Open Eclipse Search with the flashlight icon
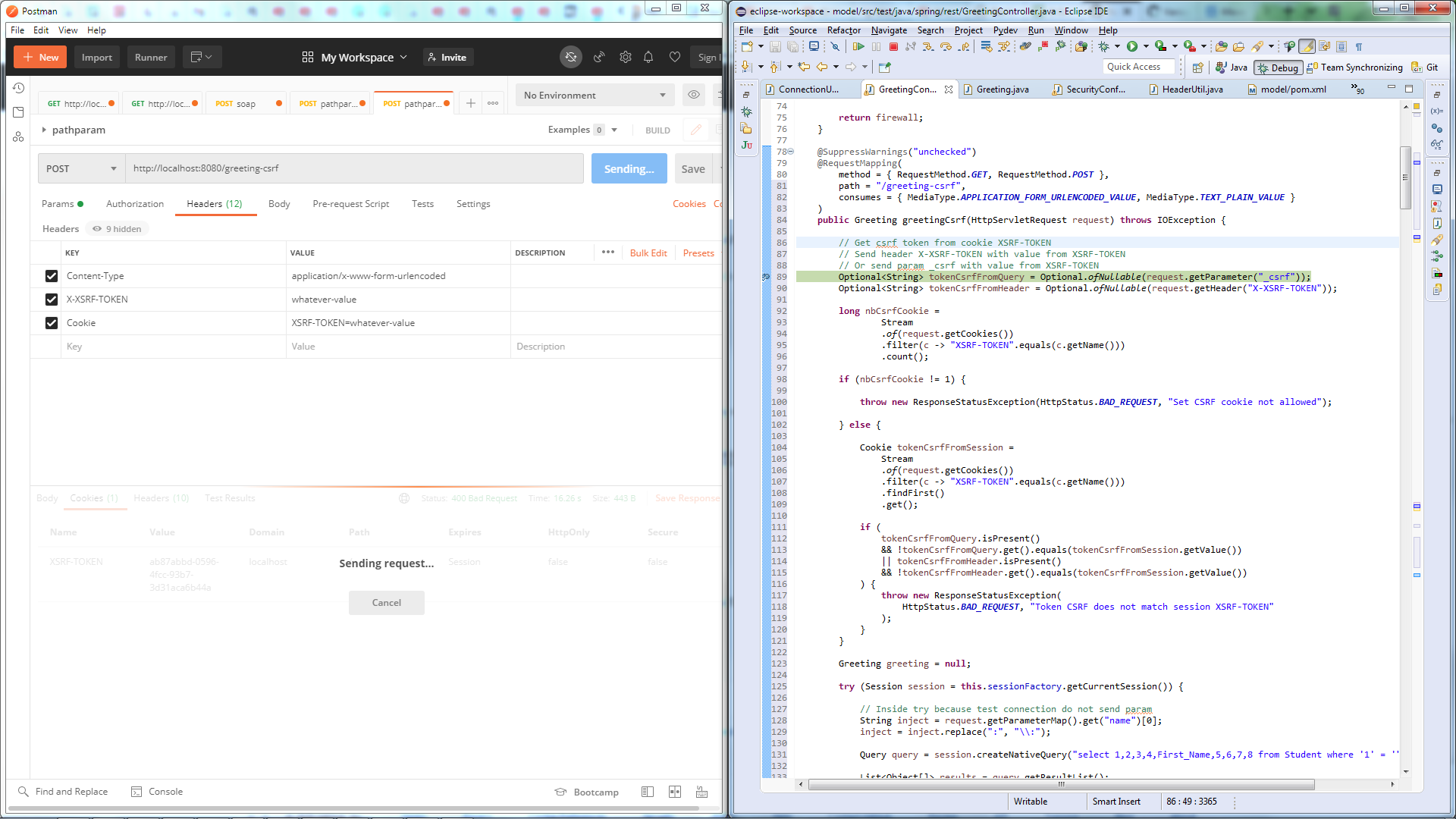The image size is (1456, 819). (1259, 46)
